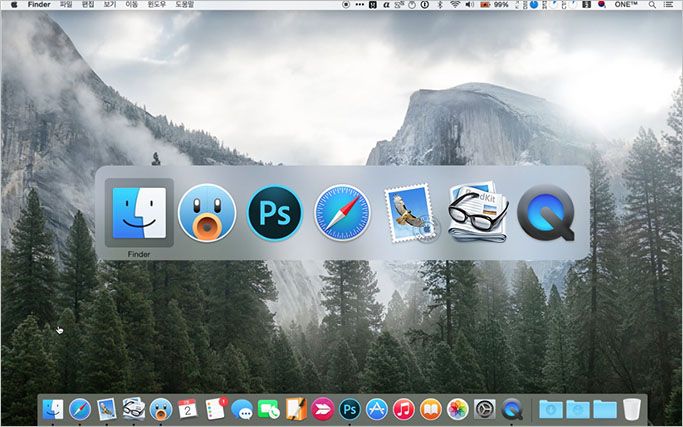This screenshot has width=683, height=427.
Task: Open Skitch pink arrow icon in Dock
Action: coord(323,410)
